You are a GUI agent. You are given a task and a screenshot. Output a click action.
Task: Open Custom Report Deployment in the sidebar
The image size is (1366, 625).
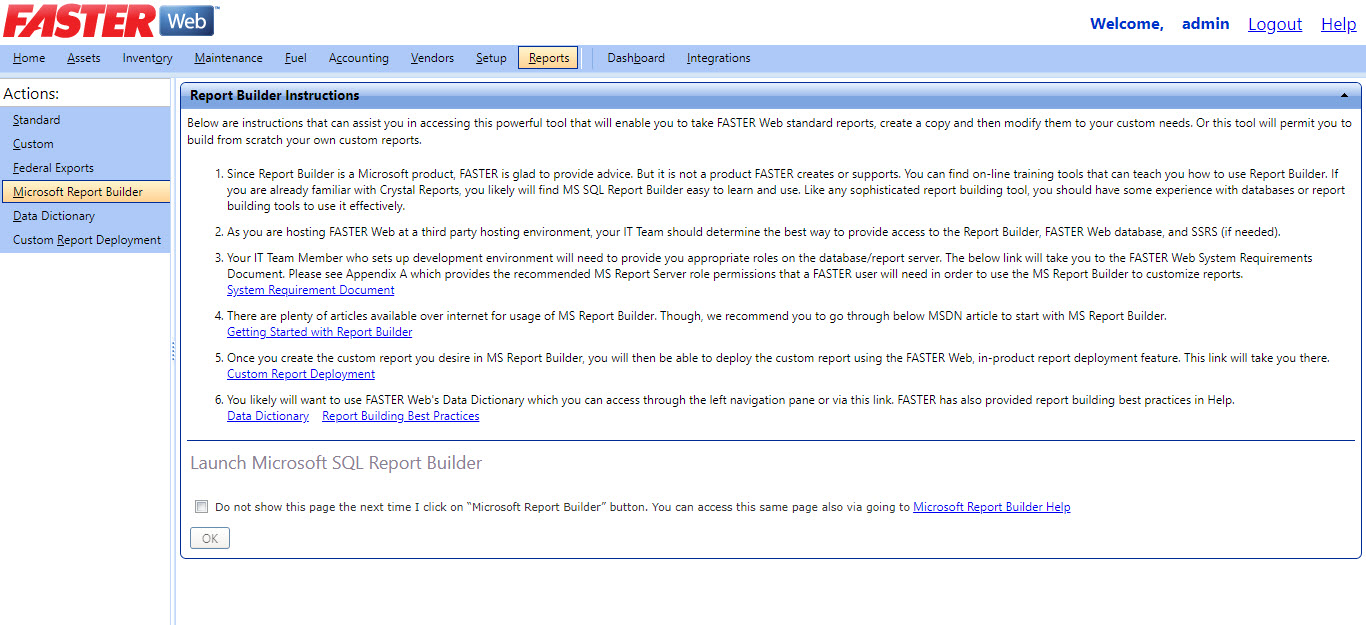coord(85,240)
